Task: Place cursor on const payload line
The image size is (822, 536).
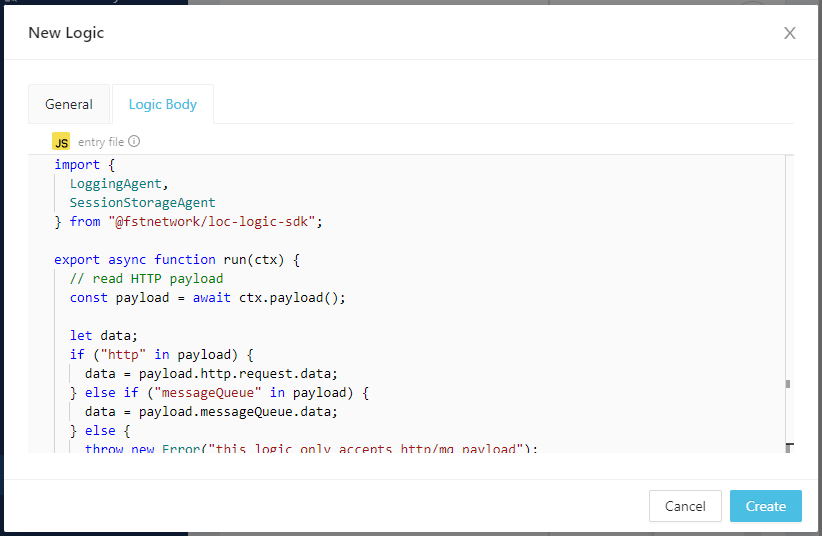Action: [207, 298]
